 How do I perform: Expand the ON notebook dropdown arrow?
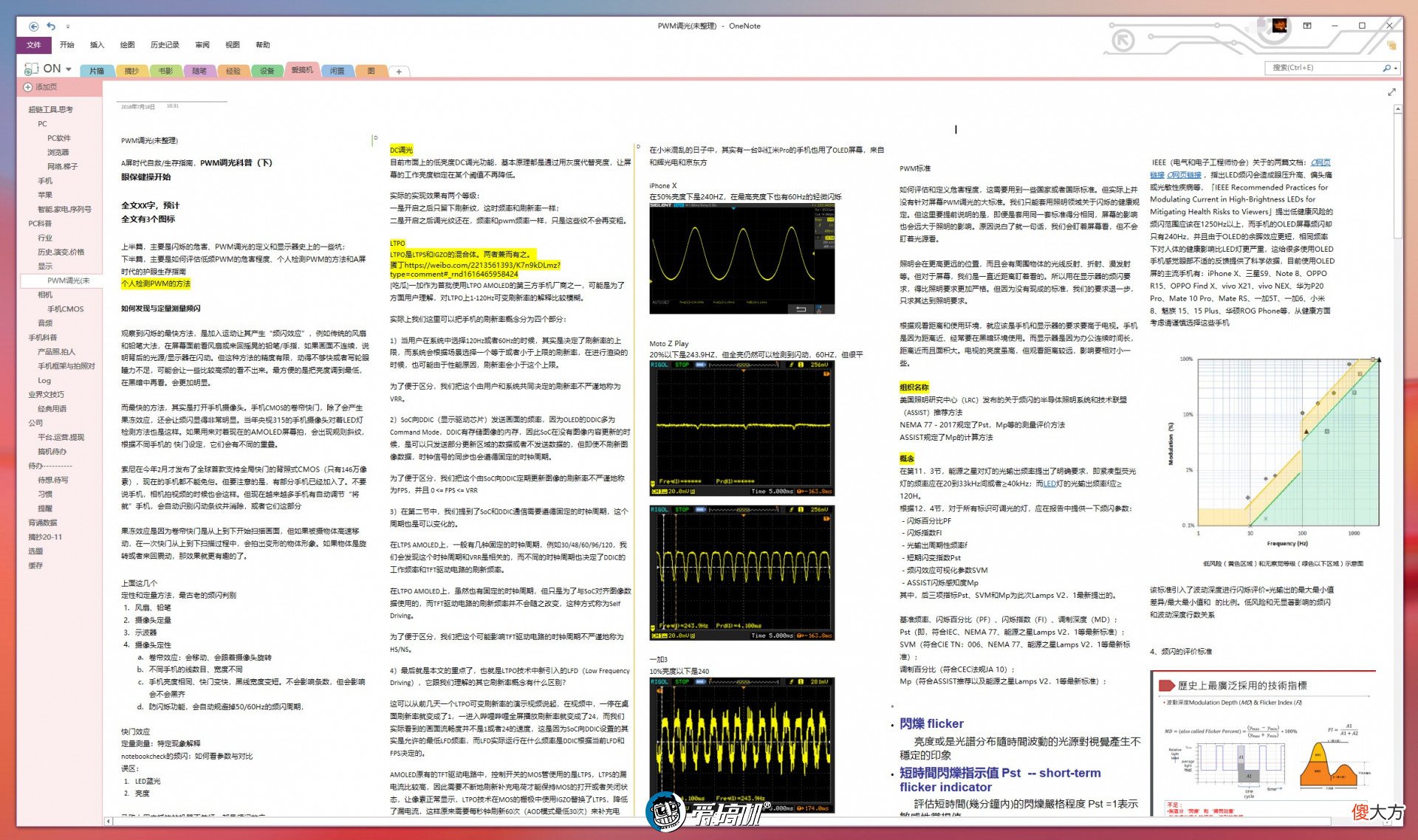click(69, 69)
